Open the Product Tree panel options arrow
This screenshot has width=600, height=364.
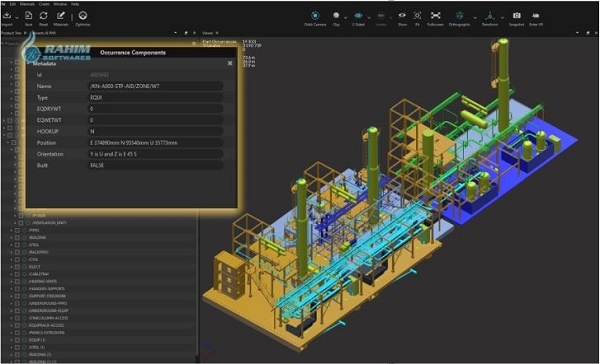(x=175, y=33)
